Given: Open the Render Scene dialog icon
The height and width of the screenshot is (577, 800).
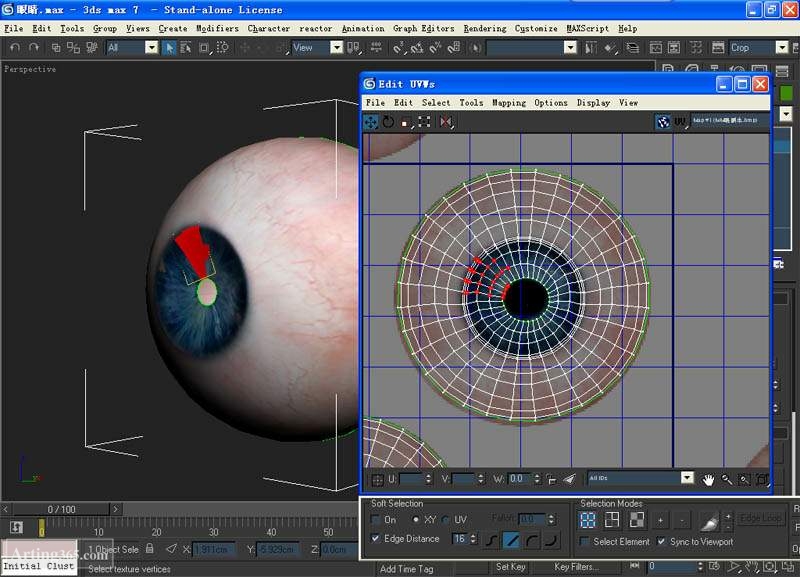Looking at the screenshot, I should coord(718,47).
